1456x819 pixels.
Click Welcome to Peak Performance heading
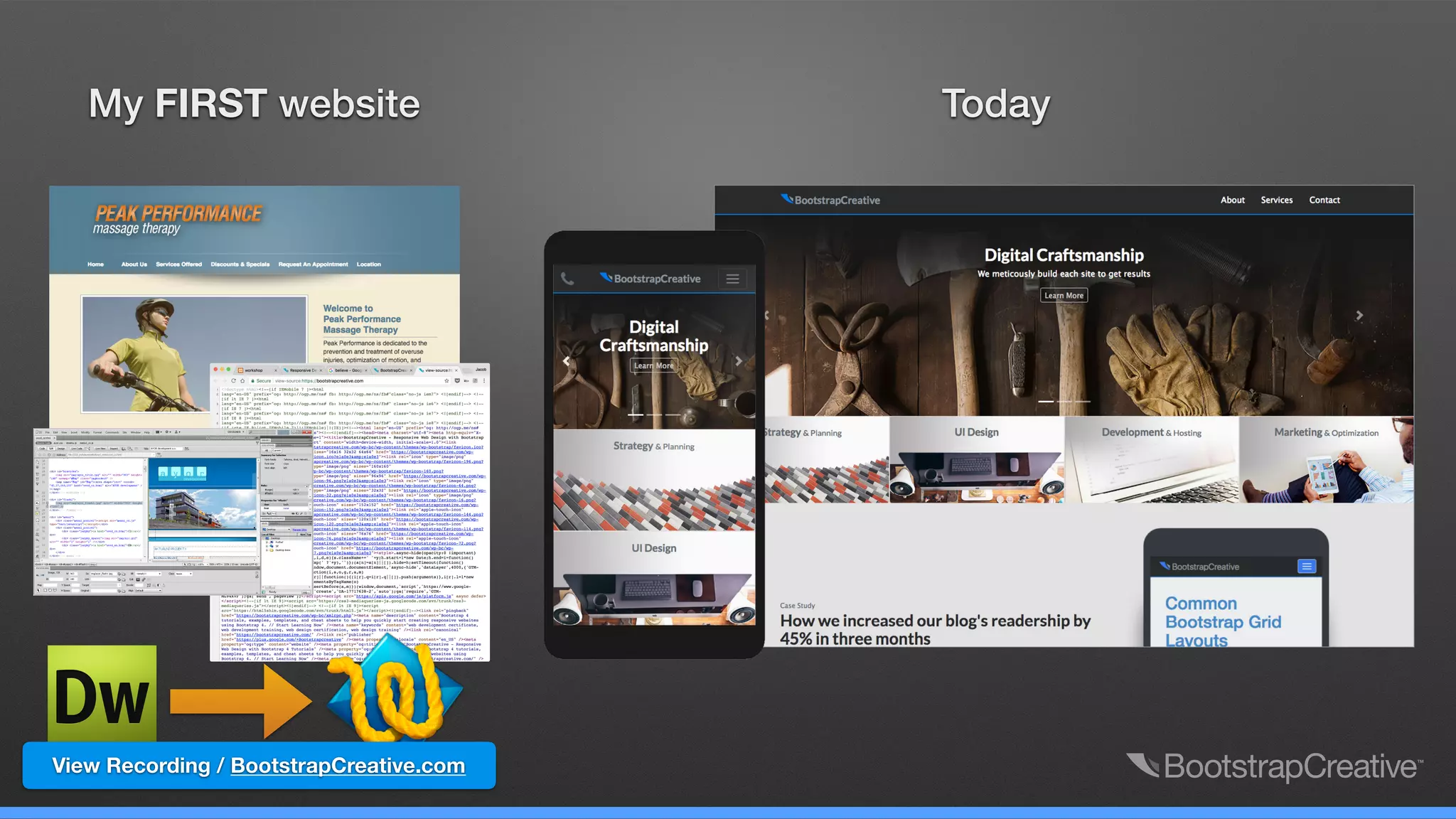pyautogui.click(x=362, y=319)
